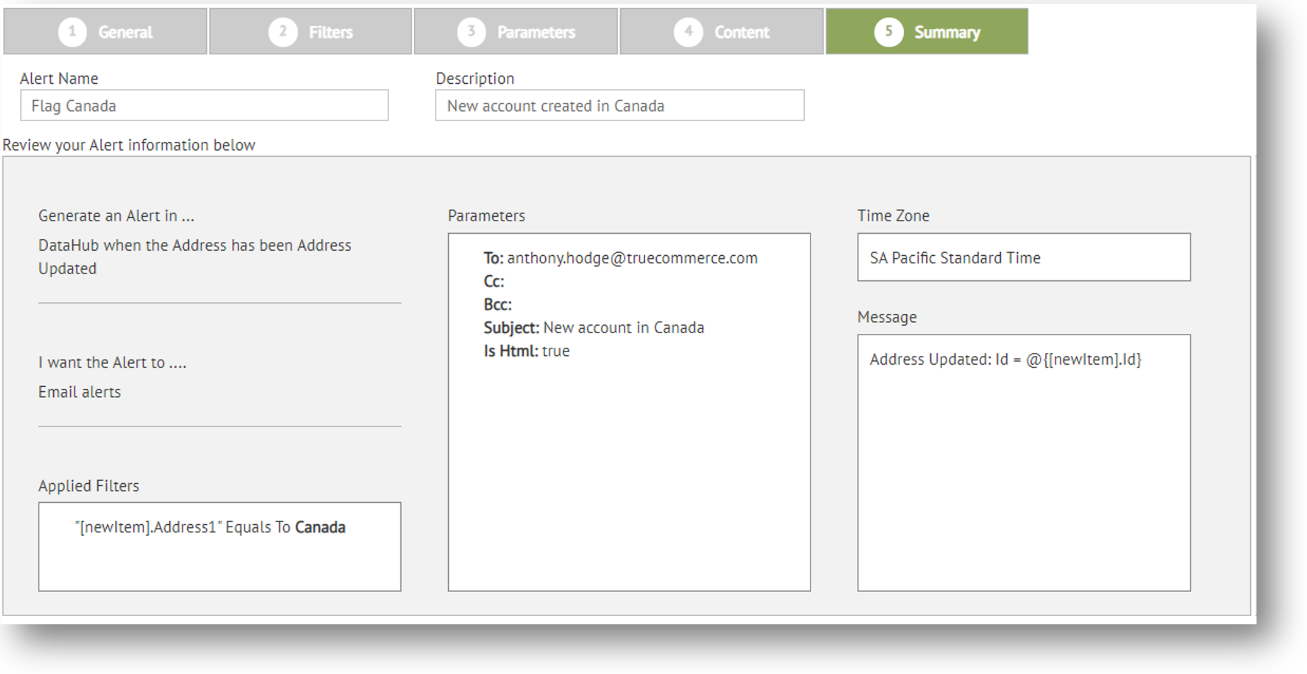Screen dimensions: 1307x674
Task: Click the Applied Filters box with Canada filter
Action: [x=219, y=546]
